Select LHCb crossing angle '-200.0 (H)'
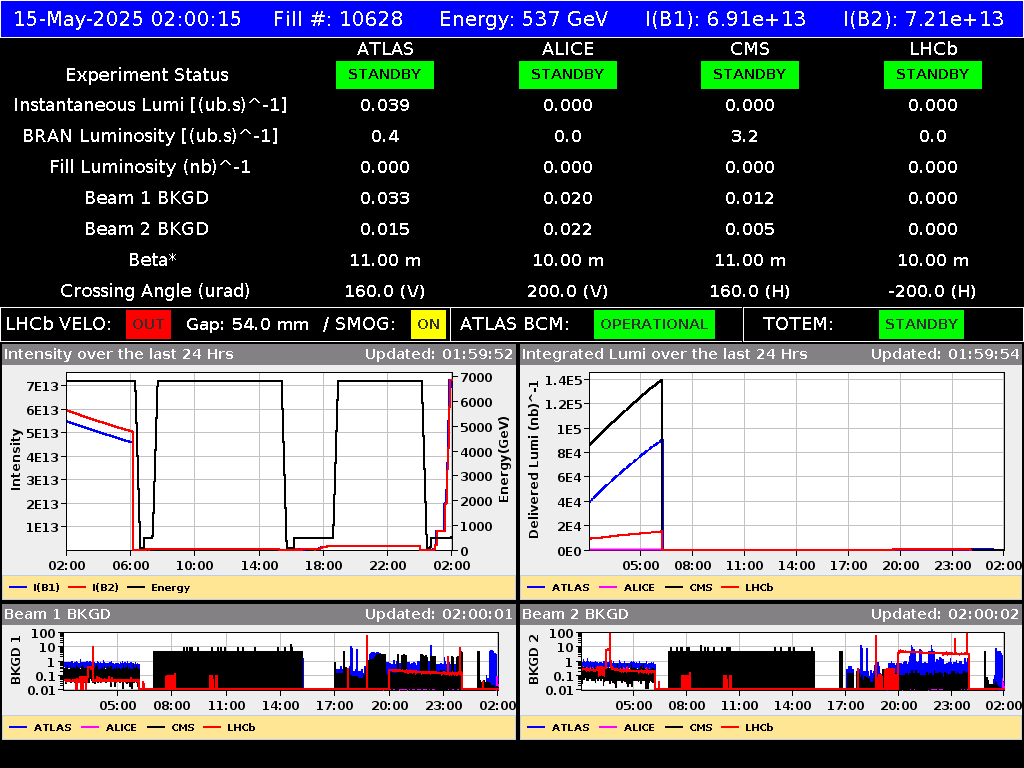This screenshot has height=768, width=1024. [933, 291]
